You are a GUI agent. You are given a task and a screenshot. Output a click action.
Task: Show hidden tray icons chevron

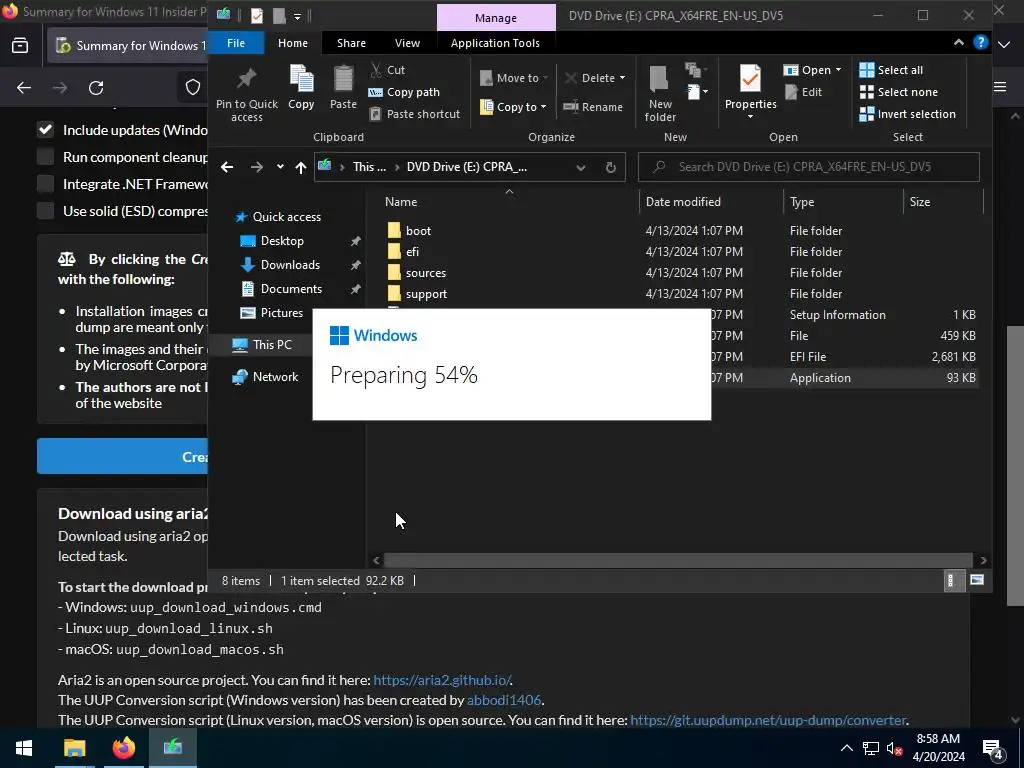click(x=846, y=749)
